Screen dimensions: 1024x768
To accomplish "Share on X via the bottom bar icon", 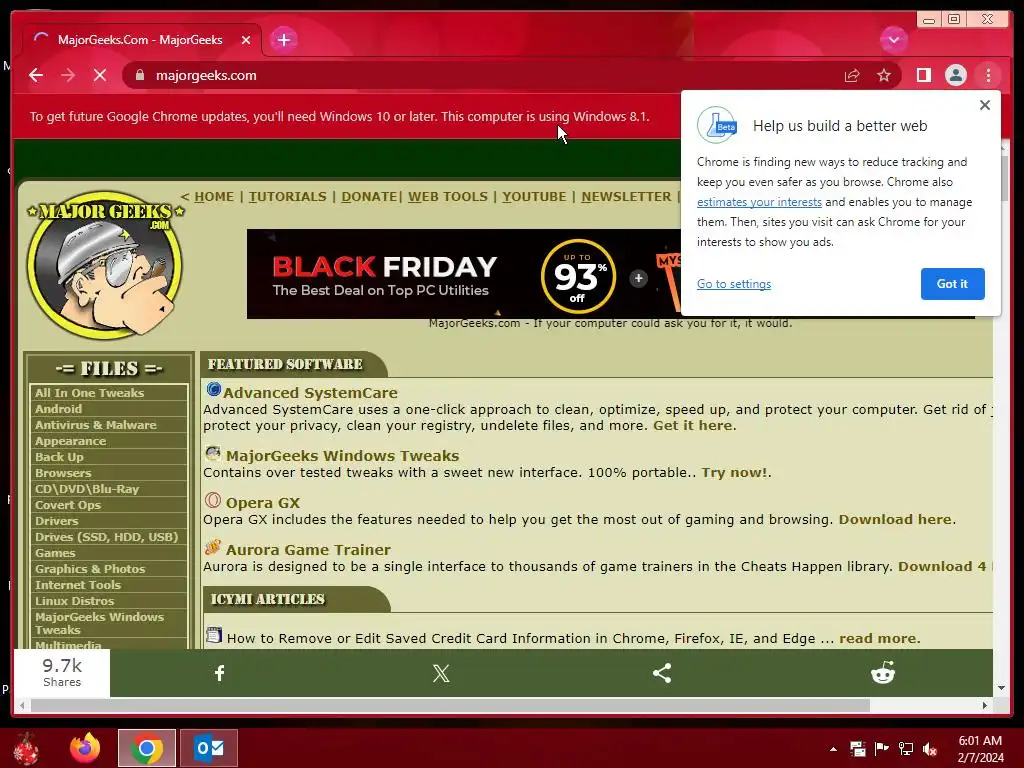I will [441, 673].
